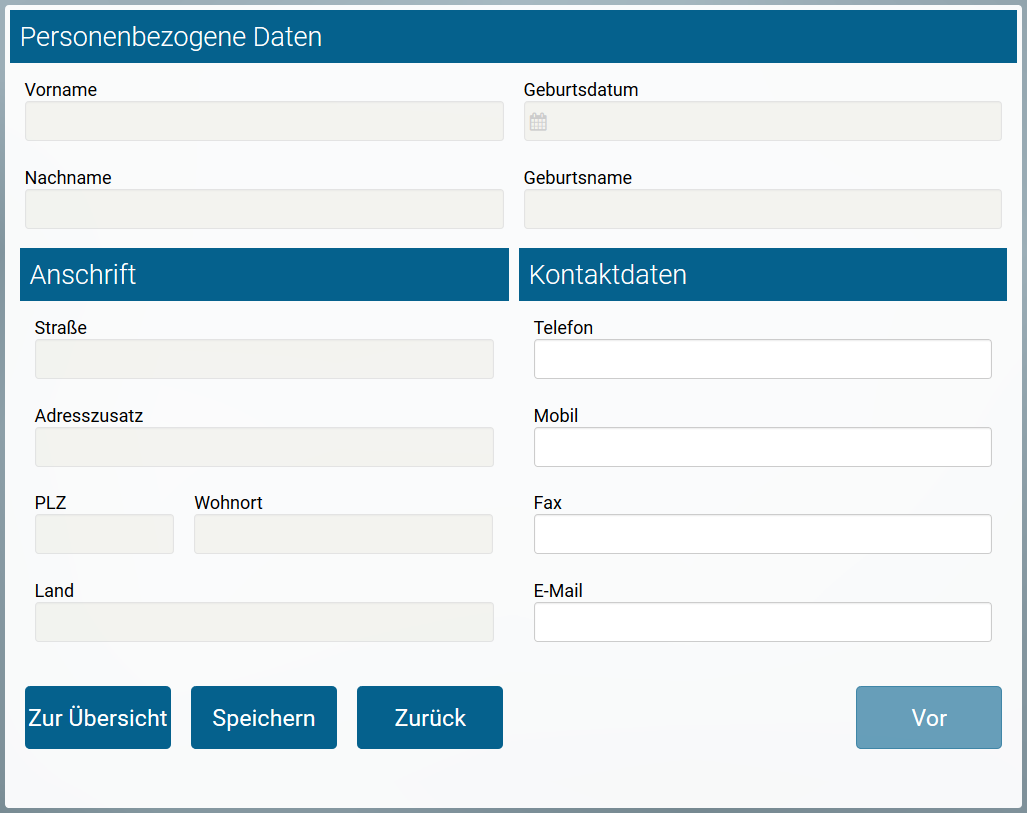Click into the PLZ input field
This screenshot has width=1027, height=813.
(104, 534)
